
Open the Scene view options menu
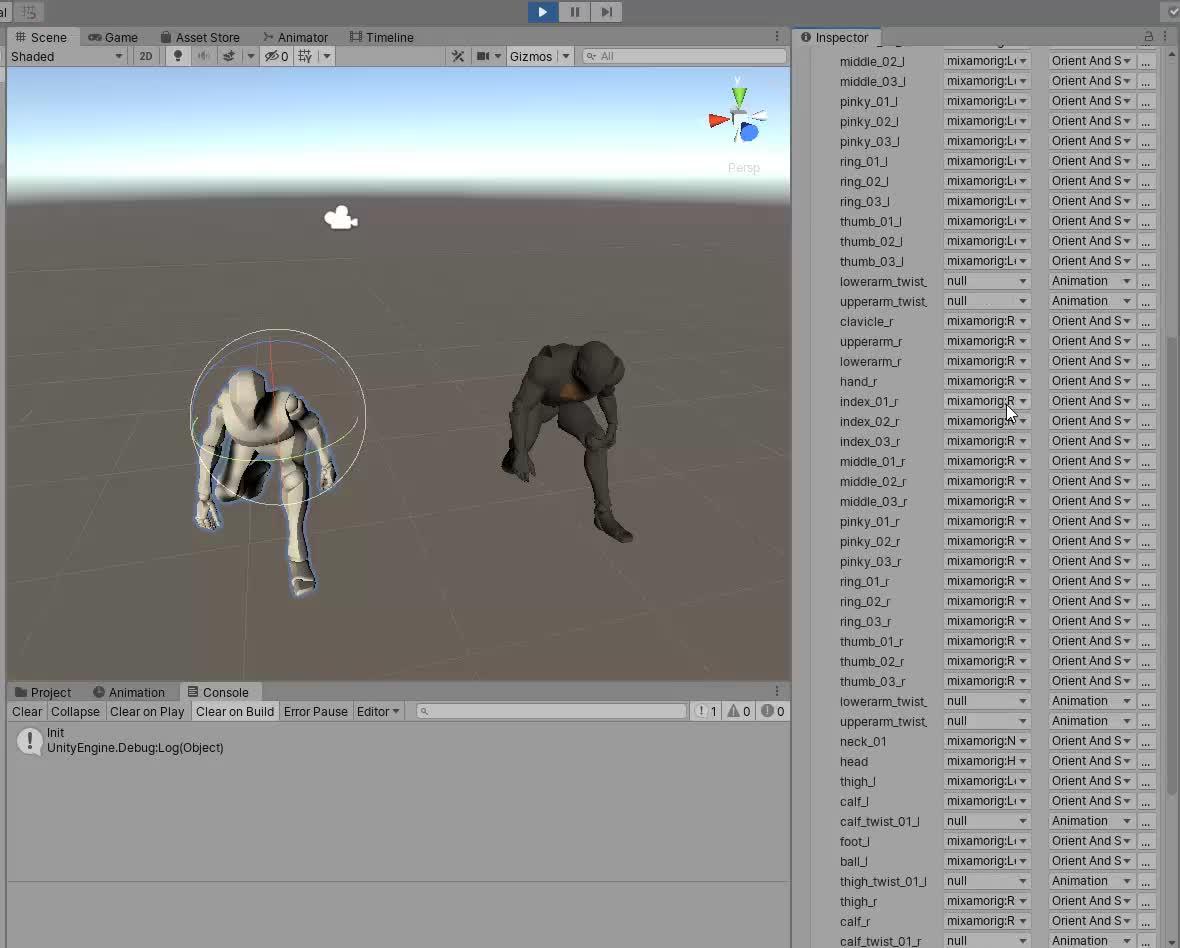pos(777,36)
